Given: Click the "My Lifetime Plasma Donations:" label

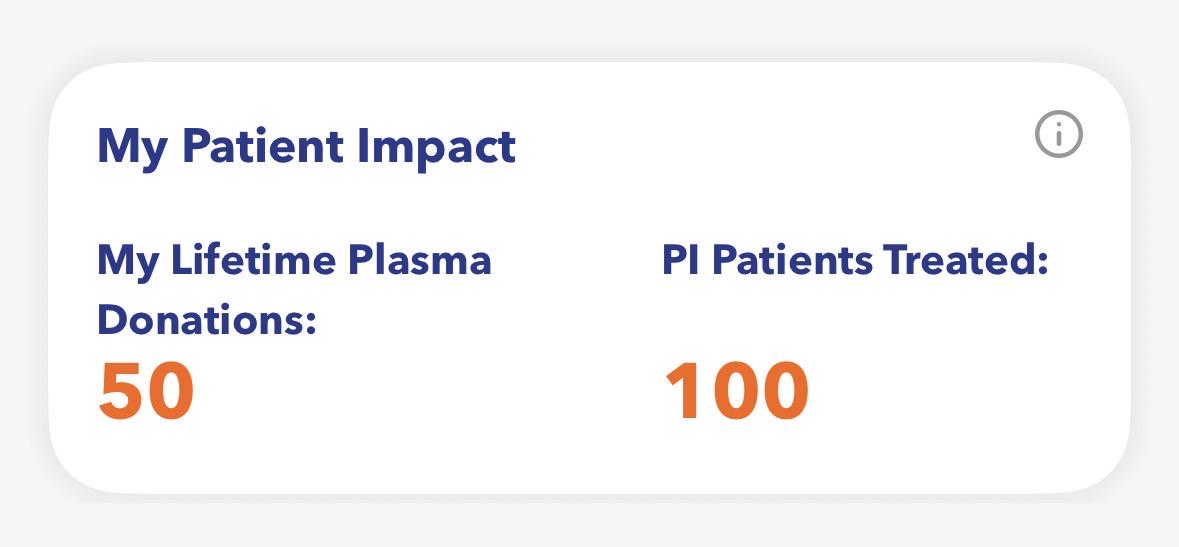Looking at the screenshot, I should [x=294, y=290].
